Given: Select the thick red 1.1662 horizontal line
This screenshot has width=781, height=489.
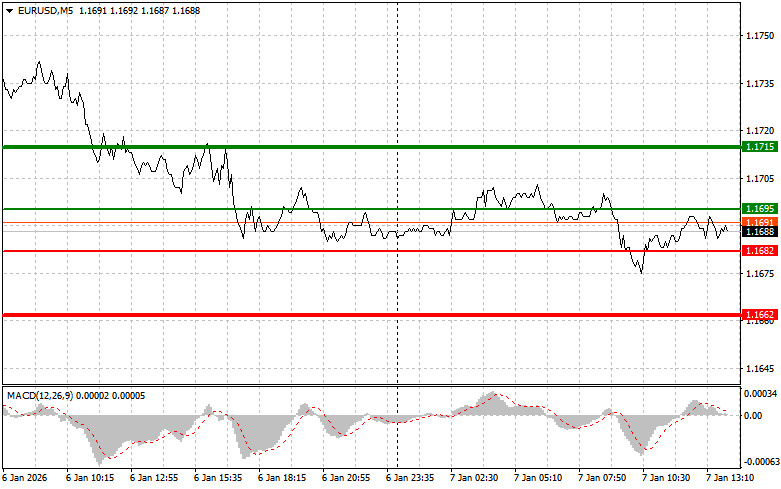Looking at the screenshot, I should tap(372, 315).
